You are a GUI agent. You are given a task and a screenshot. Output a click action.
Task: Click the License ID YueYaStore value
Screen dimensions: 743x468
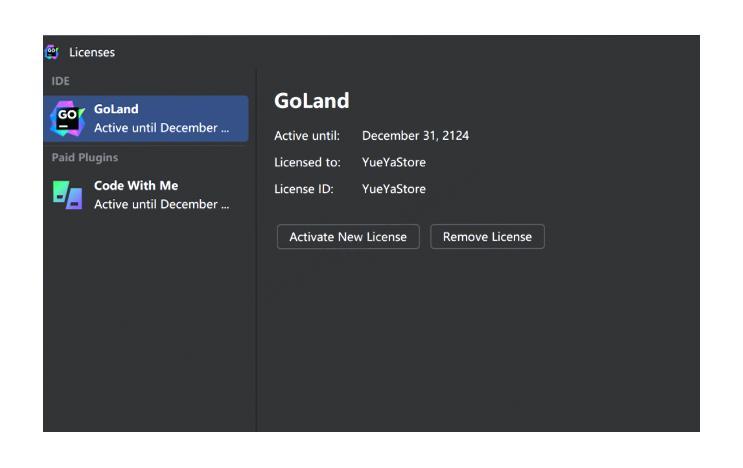pos(393,188)
